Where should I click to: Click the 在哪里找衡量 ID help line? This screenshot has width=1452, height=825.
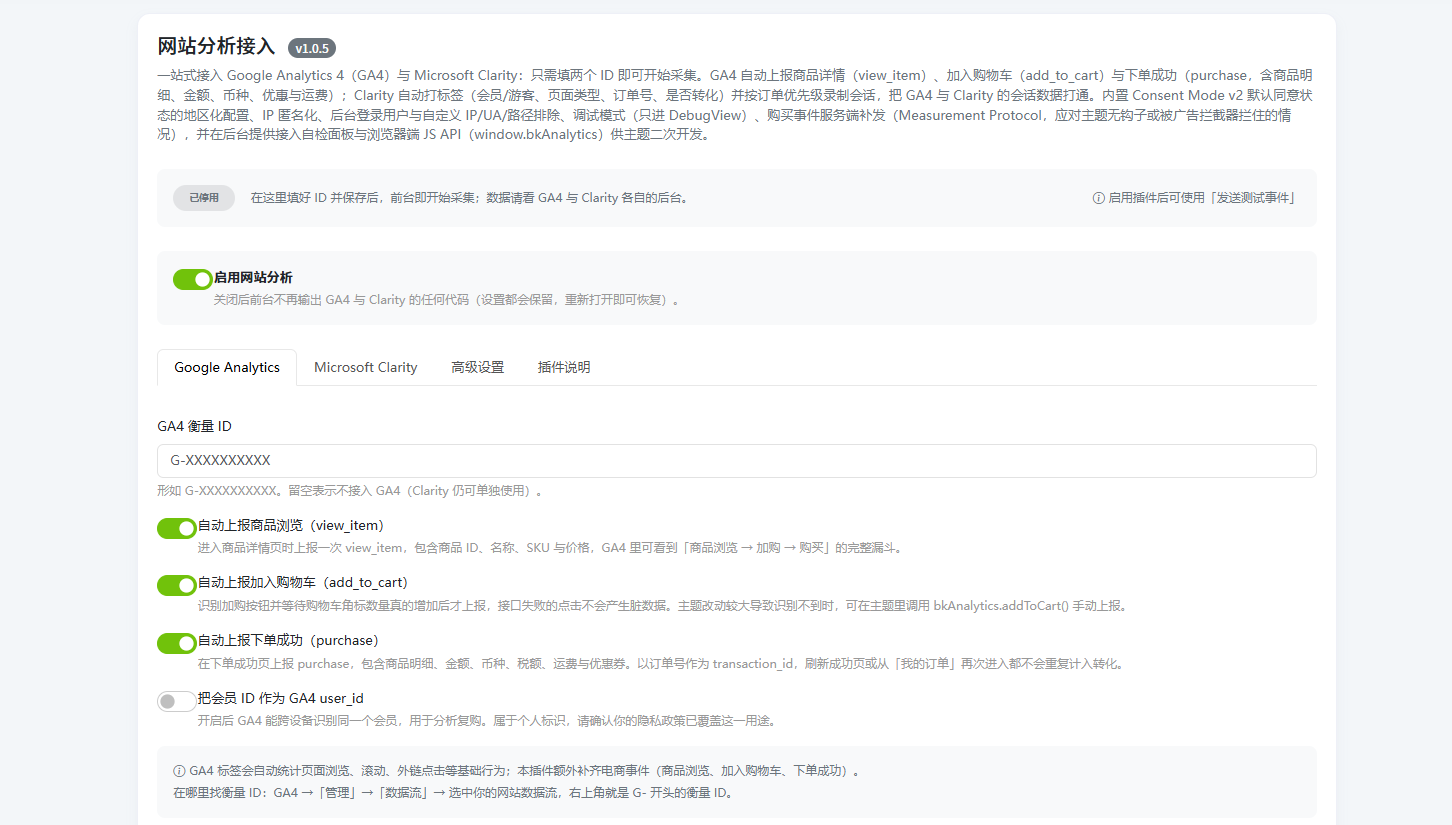[x=456, y=793]
